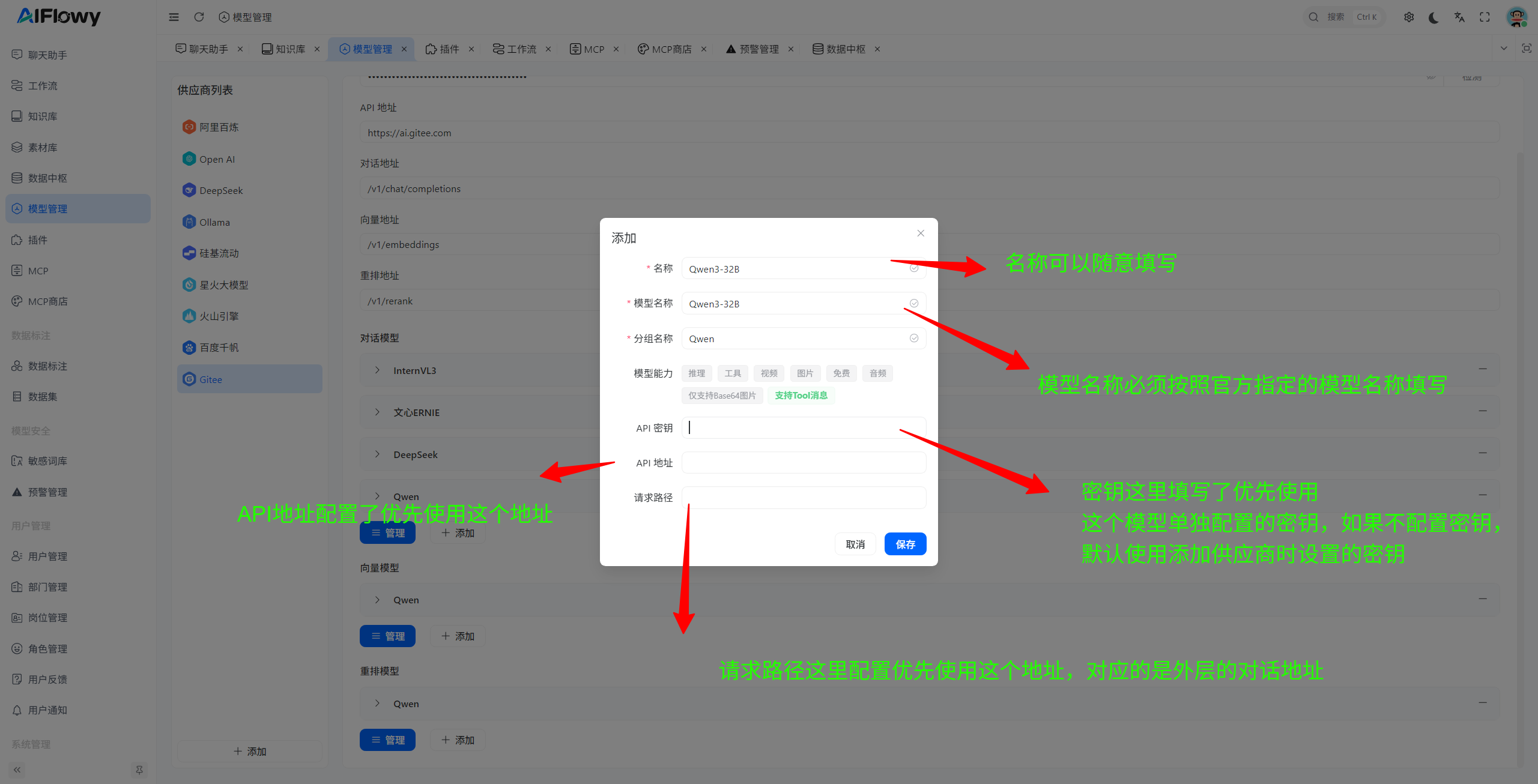Toggle the 推理 capability tag
Image resolution: width=1538 pixels, height=784 pixels.
697,373
